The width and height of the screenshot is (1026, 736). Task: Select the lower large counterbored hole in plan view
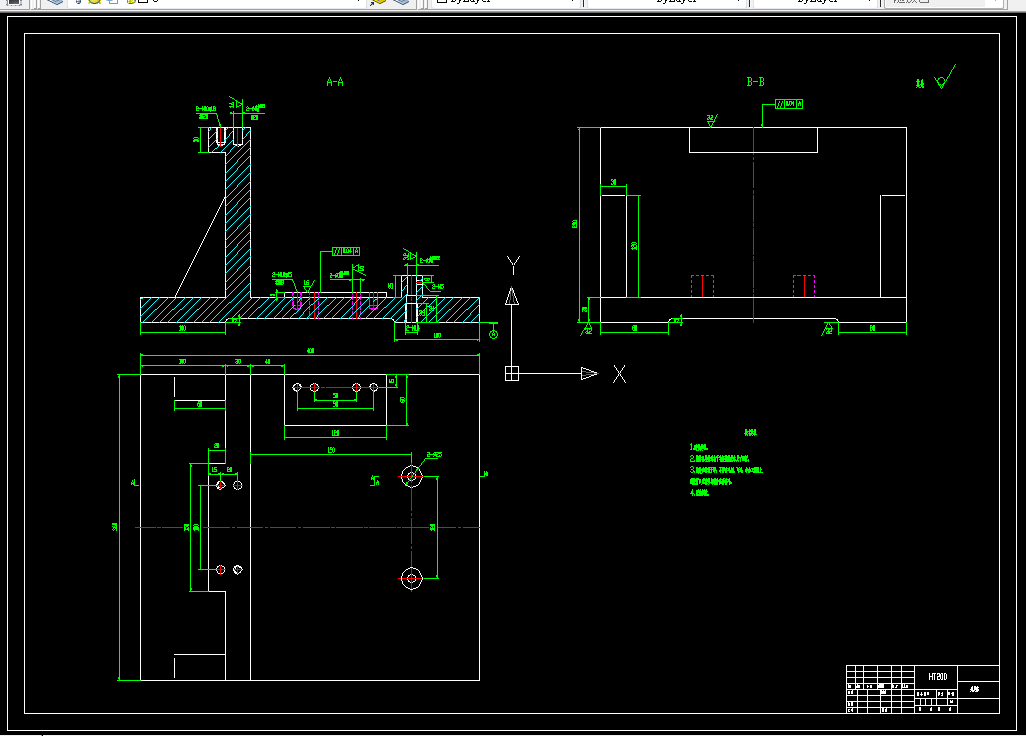[x=412, y=578]
